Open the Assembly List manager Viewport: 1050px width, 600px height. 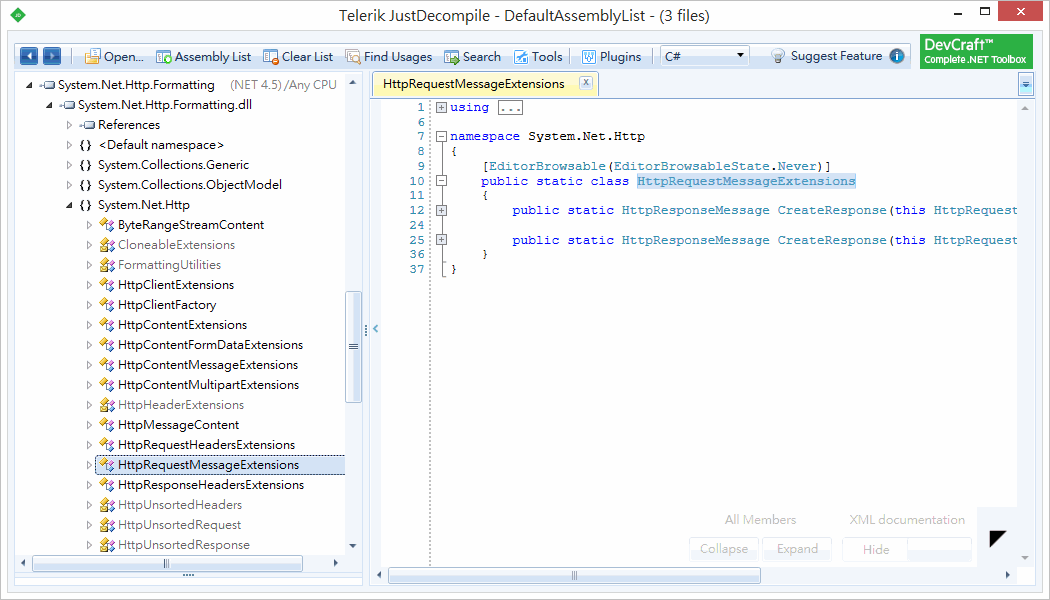[x=204, y=57]
